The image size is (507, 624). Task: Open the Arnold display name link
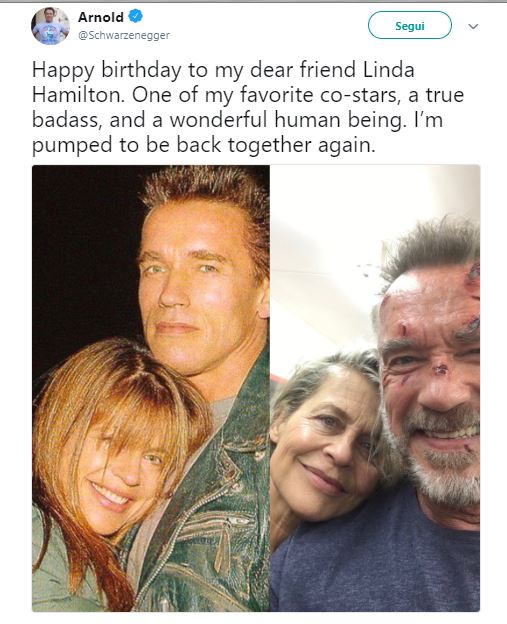[x=101, y=17]
